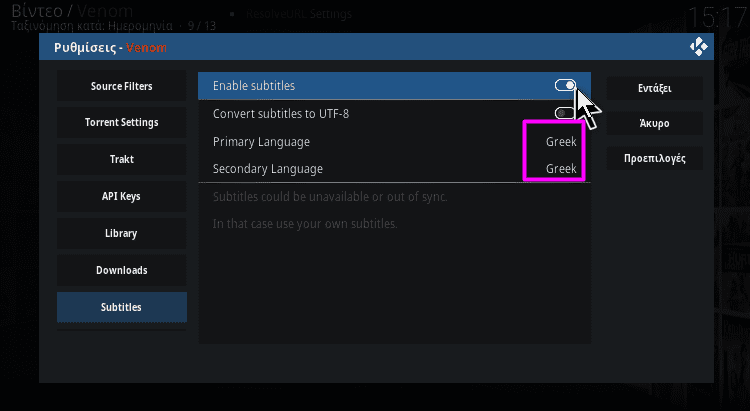The width and height of the screenshot is (750, 411).
Task: Click the Enable subtitles label
Action: click(x=254, y=86)
